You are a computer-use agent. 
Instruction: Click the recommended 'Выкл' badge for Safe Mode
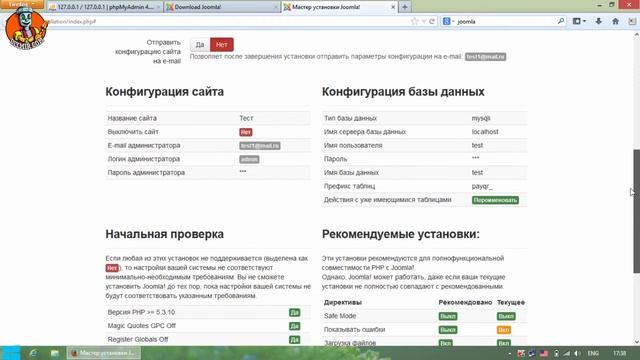(x=448, y=316)
